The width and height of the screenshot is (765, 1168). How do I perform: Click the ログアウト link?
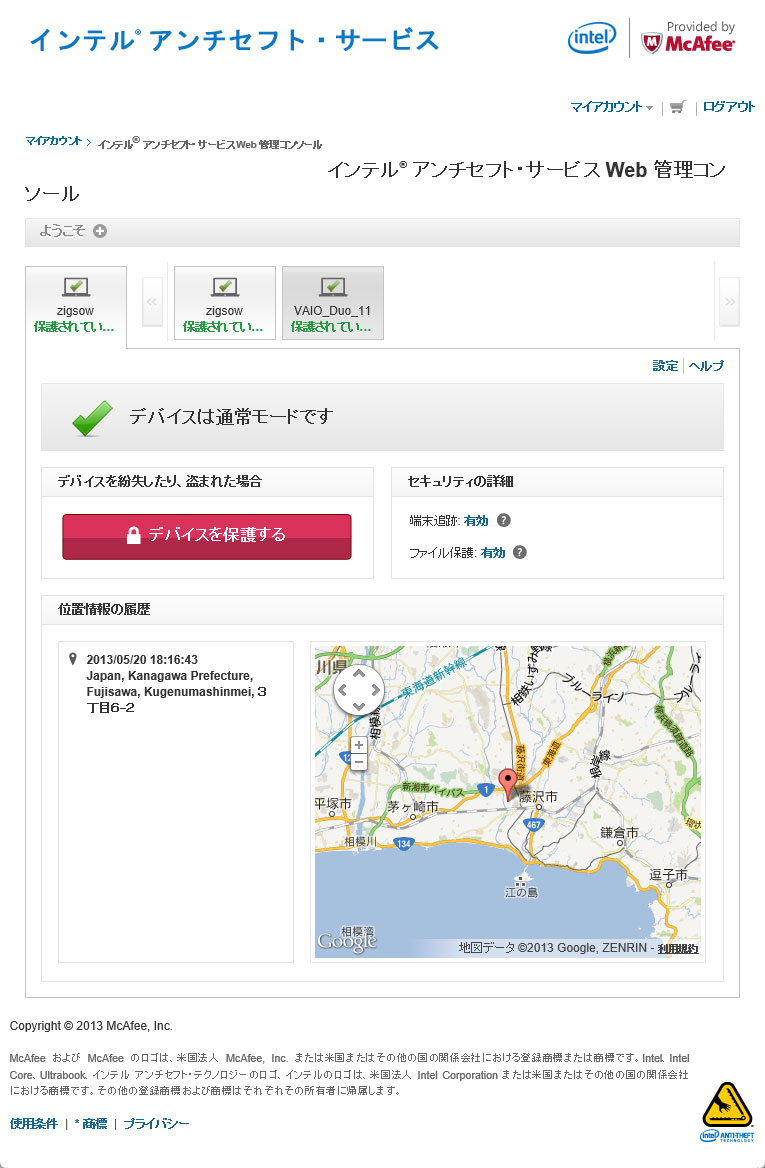pyautogui.click(x=729, y=107)
